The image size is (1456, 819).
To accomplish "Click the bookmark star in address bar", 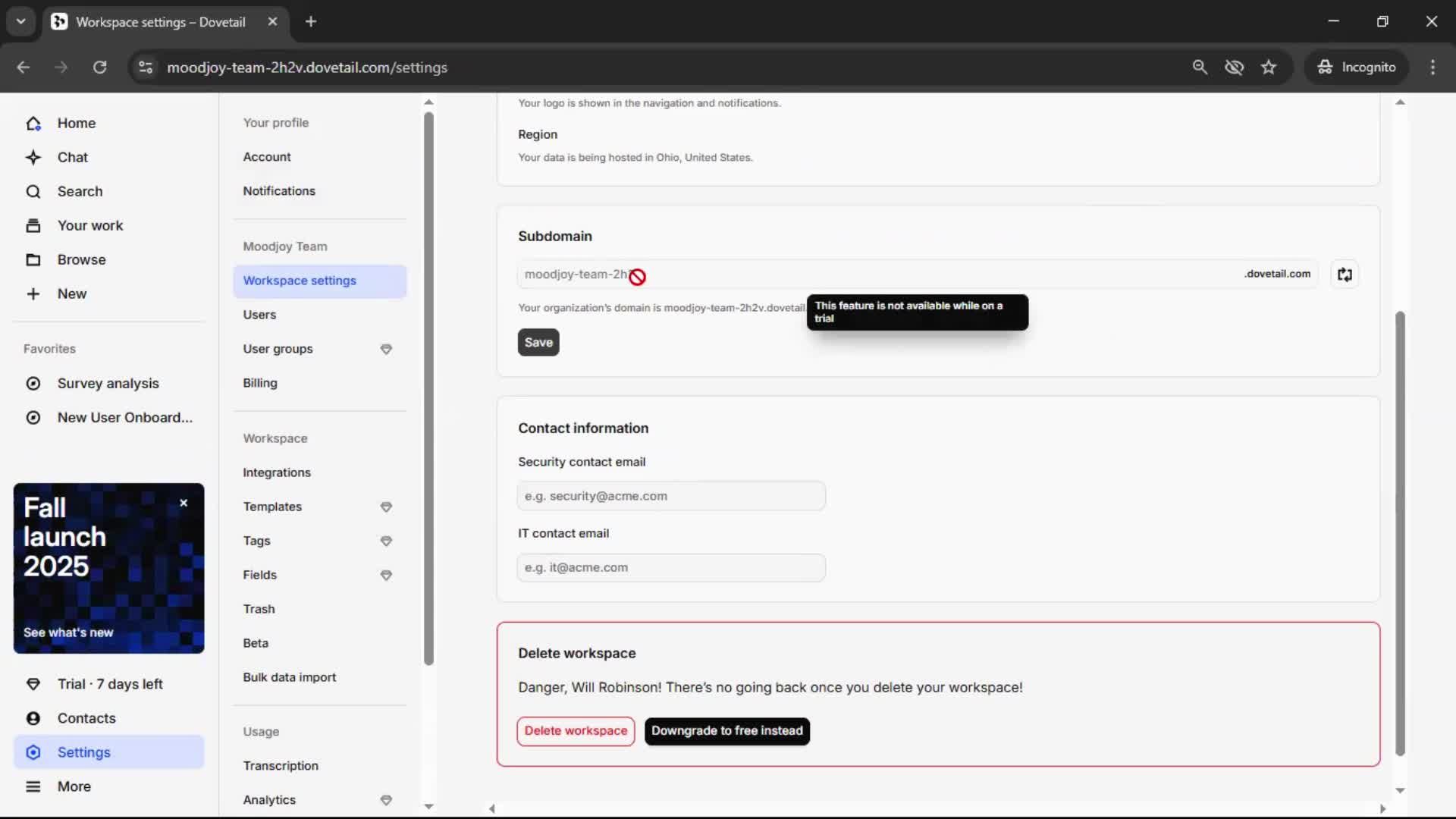I will pos(1269,67).
